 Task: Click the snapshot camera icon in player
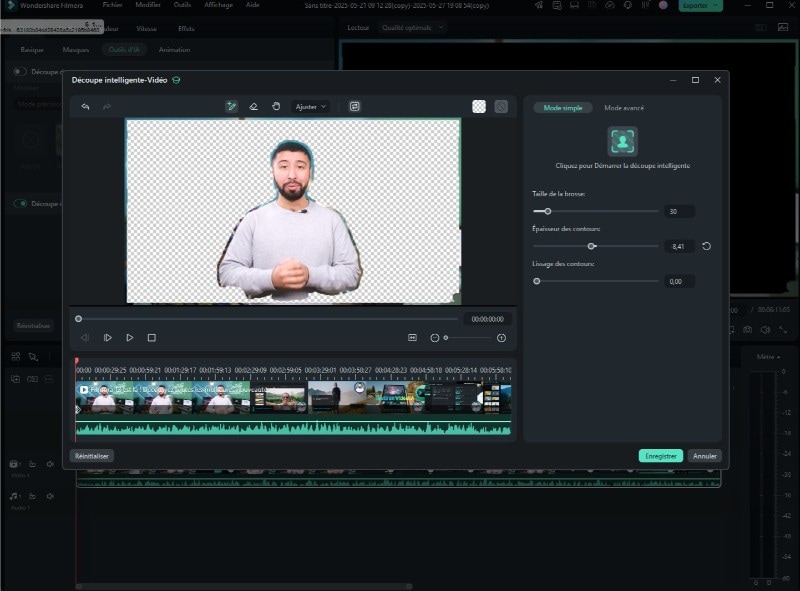coord(747,330)
